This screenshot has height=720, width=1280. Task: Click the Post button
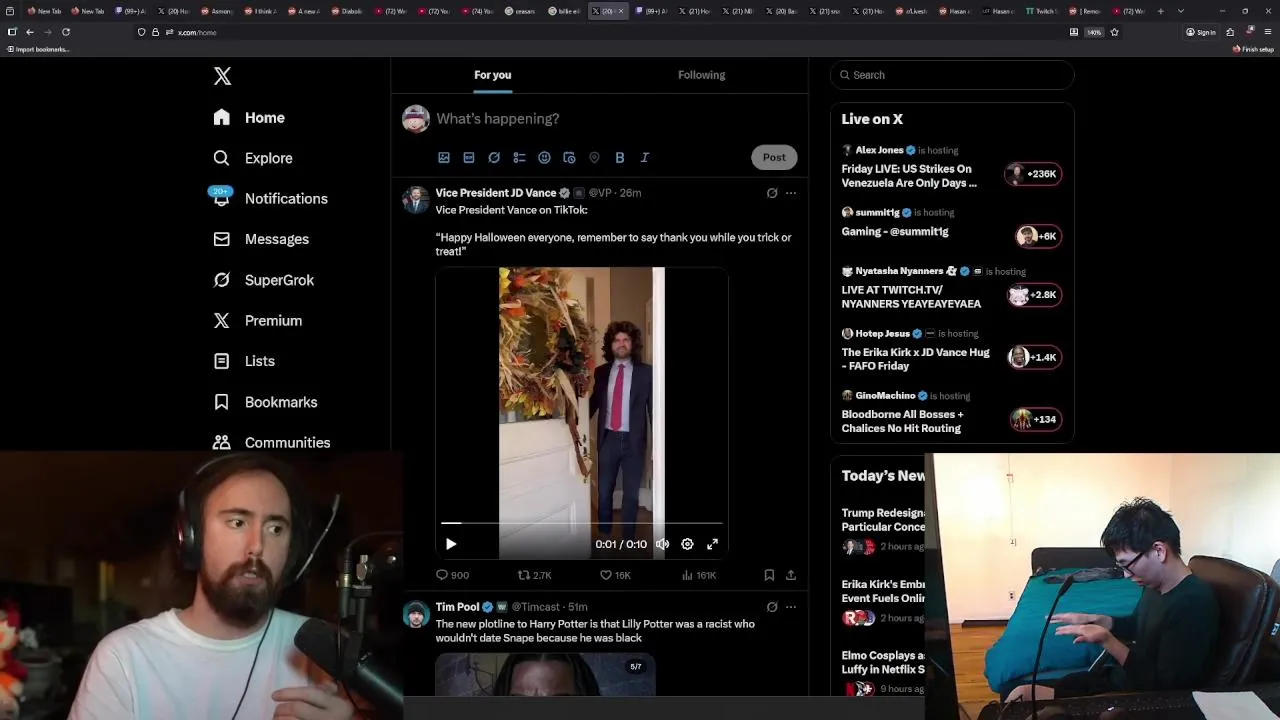coord(774,157)
